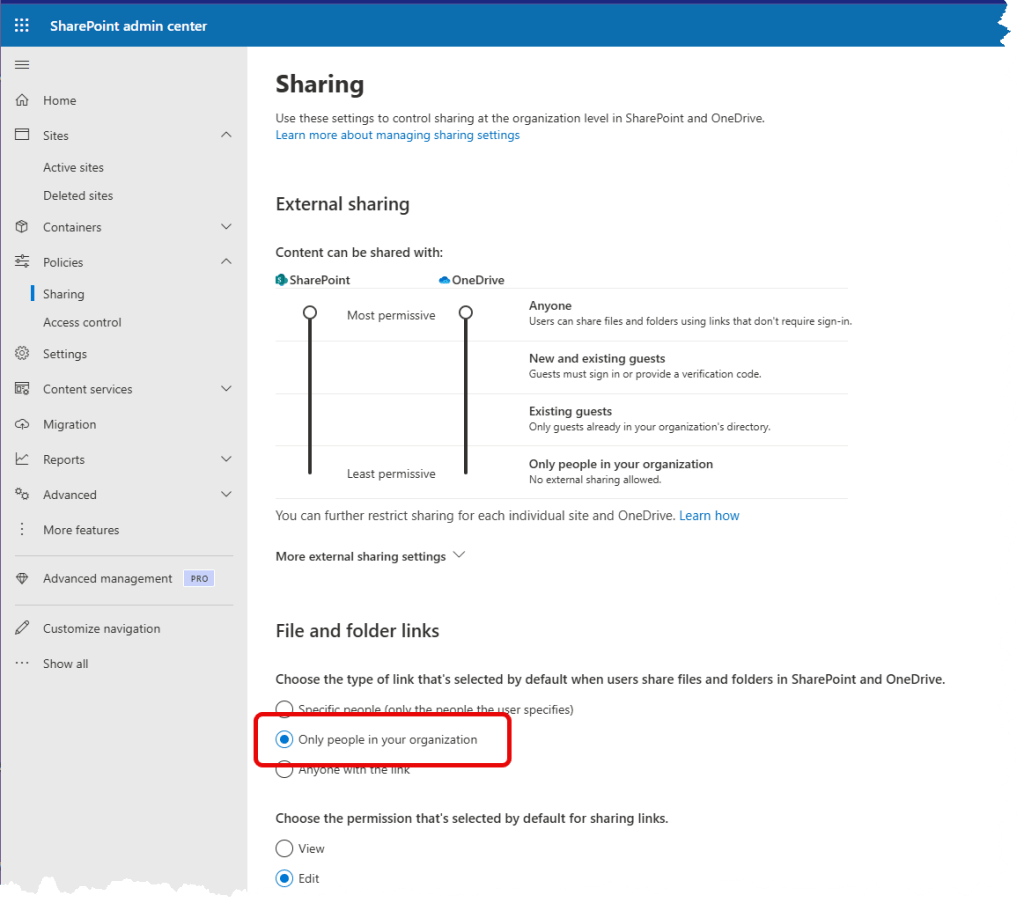
Task: Open Active sites in navigation
Action: point(73,168)
